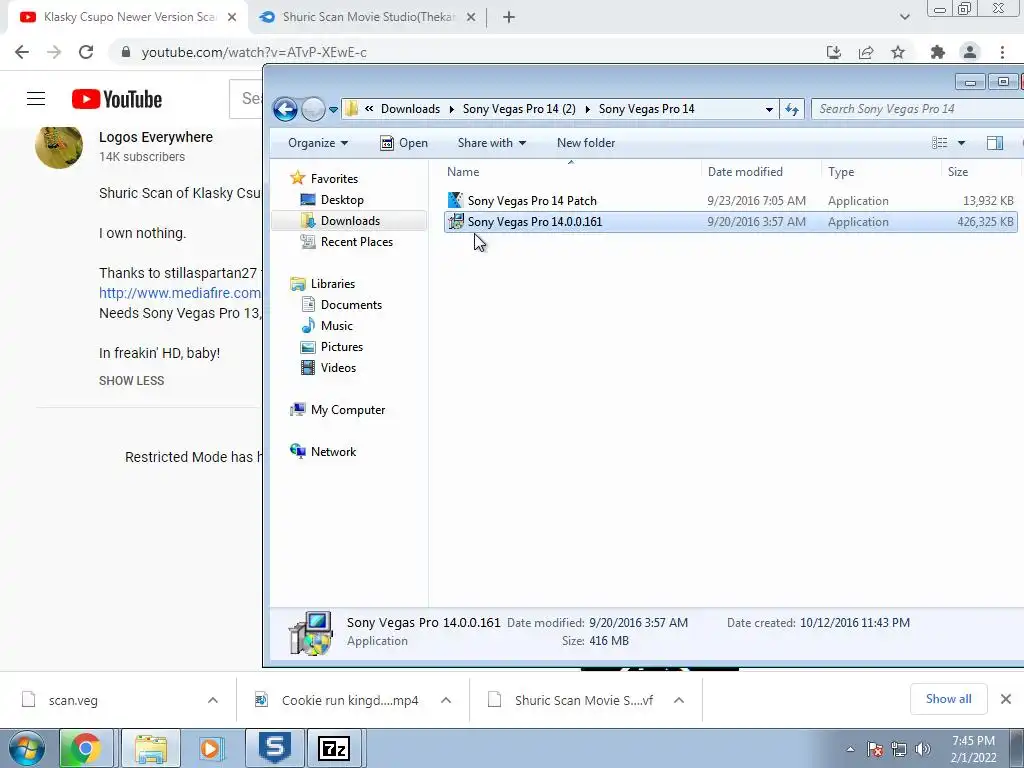Open the Organize menu
Screen dimensions: 1024x768
318,143
